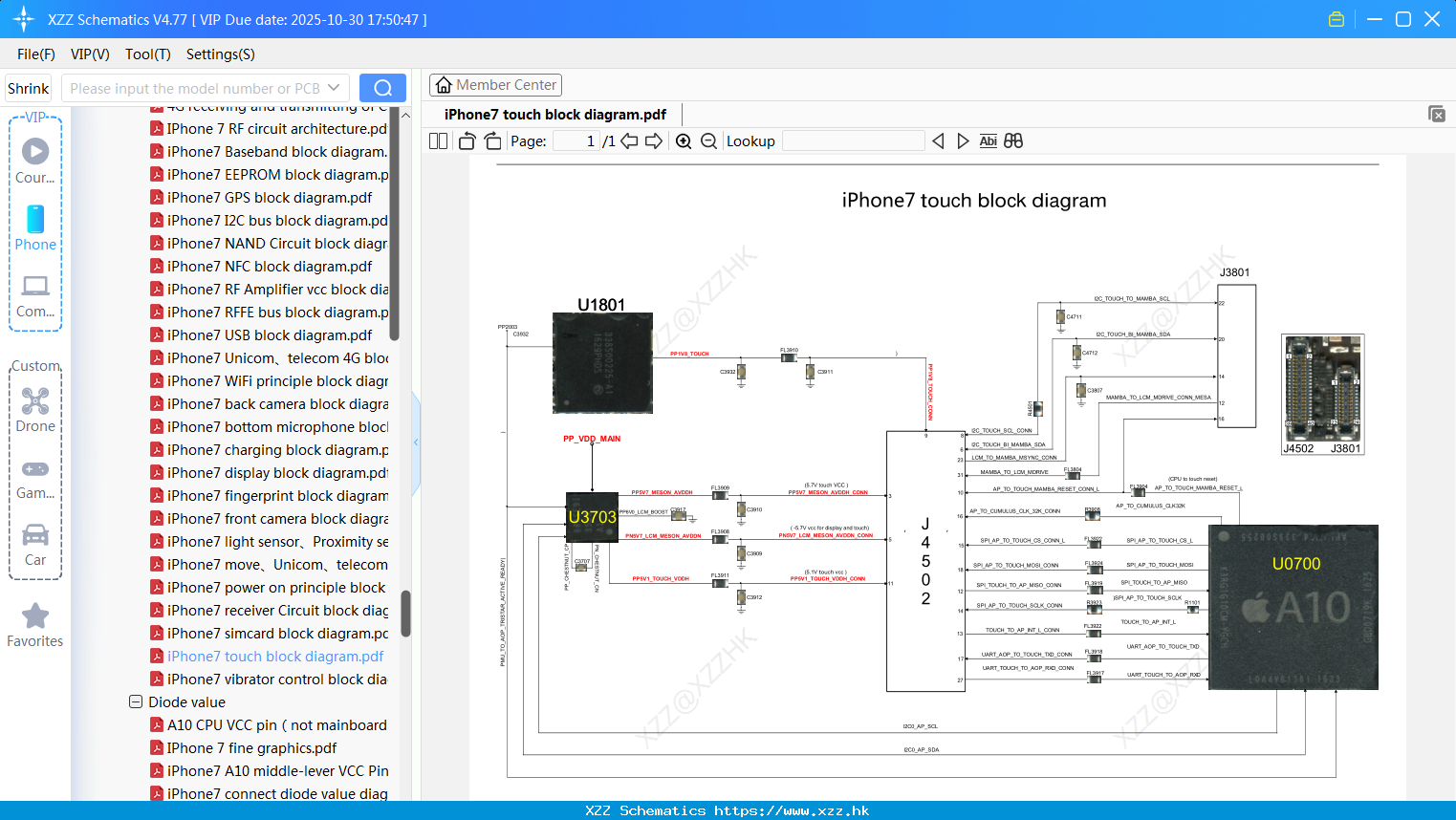Image resolution: width=1456 pixels, height=820 pixels.
Task: Open iPhone 7 fine graphics.pdf
Action: (x=244, y=747)
